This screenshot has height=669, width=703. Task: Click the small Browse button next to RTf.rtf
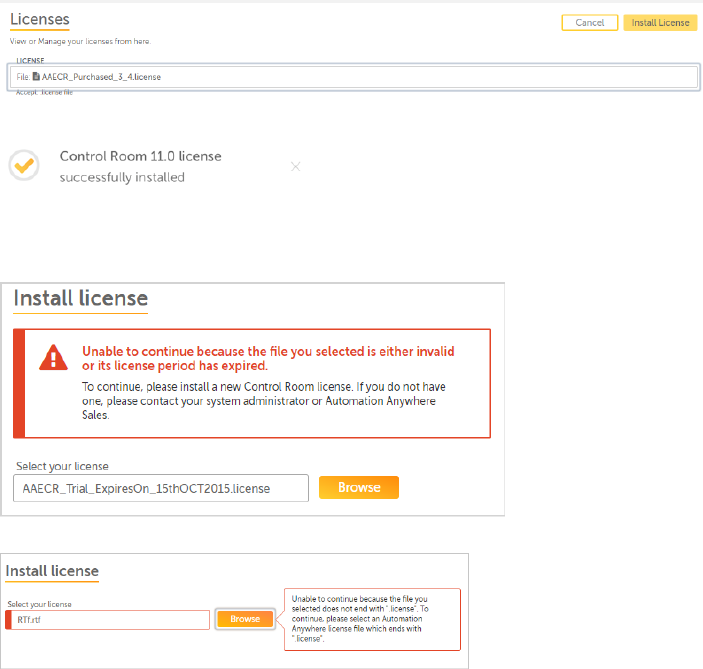(x=245, y=619)
